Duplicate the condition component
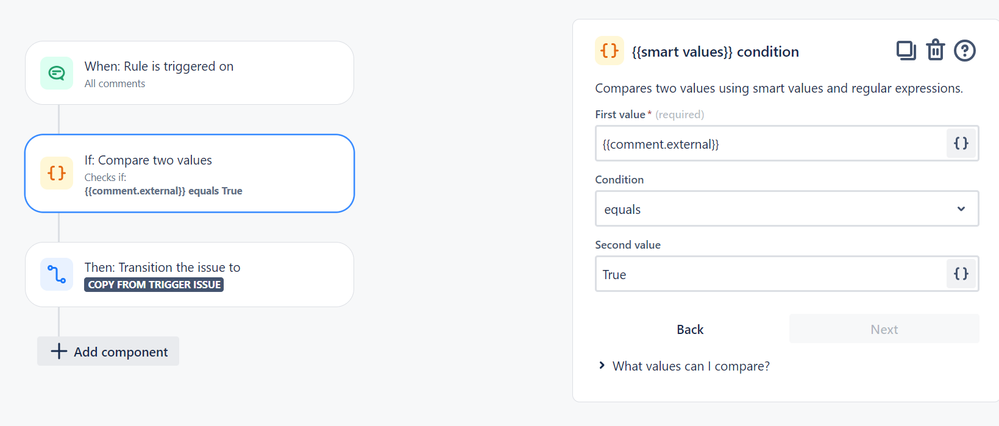This screenshot has width=999, height=426. (x=906, y=50)
